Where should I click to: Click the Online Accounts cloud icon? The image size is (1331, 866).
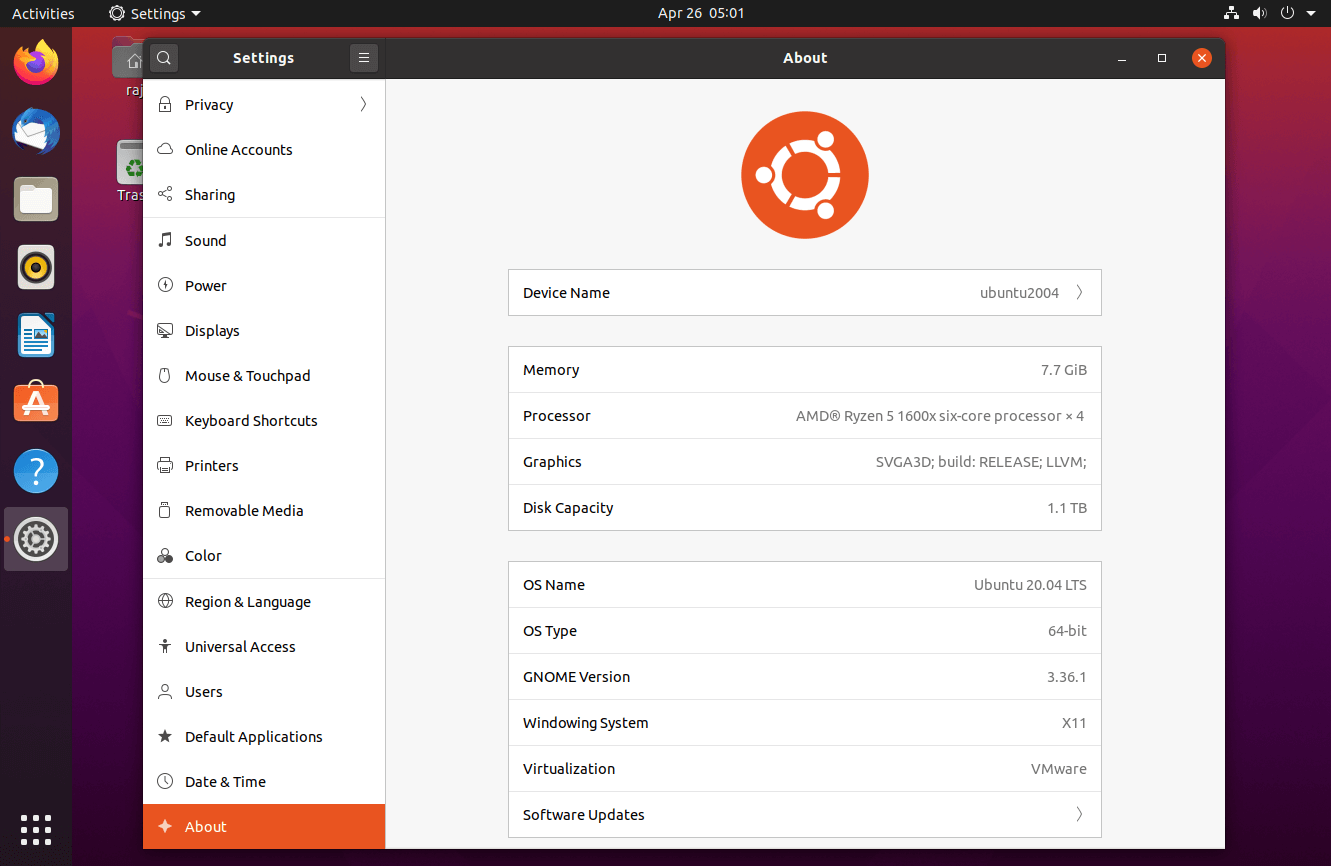click(x=165, y=150)
